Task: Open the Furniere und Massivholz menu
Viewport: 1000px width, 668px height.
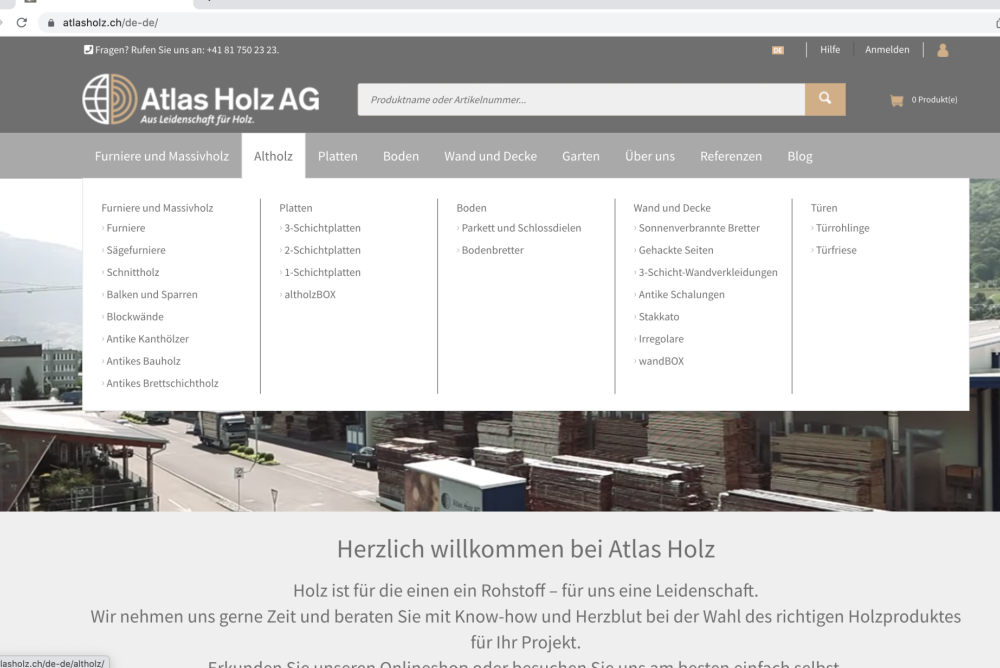Action: click(162, 156)
